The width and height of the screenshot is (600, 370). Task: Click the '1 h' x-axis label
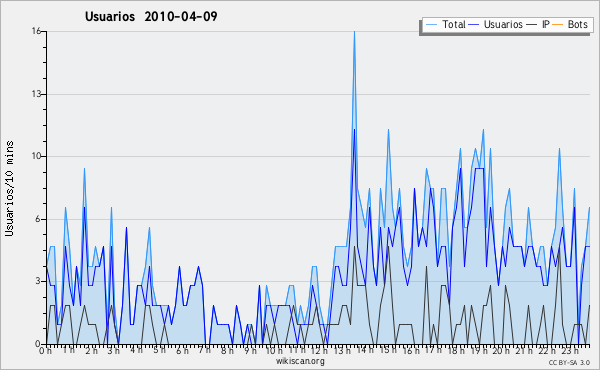pos(69,350)
